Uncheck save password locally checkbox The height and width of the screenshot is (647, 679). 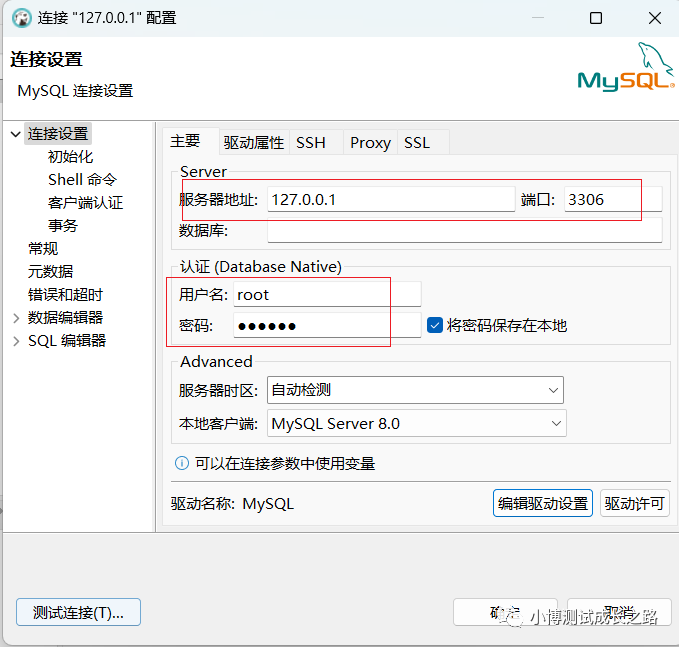pos(434,325)
